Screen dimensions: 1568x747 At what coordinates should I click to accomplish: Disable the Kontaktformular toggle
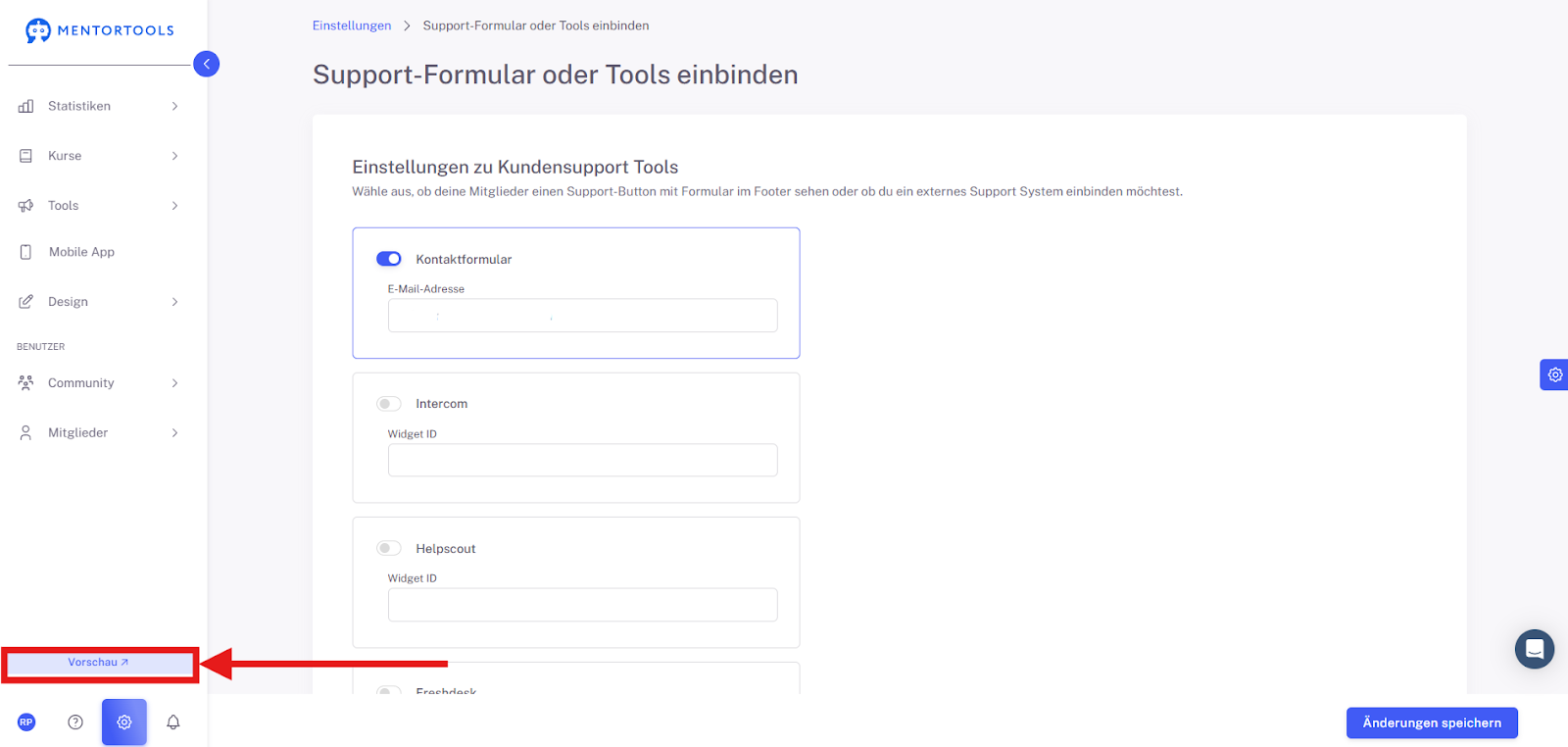389,259
